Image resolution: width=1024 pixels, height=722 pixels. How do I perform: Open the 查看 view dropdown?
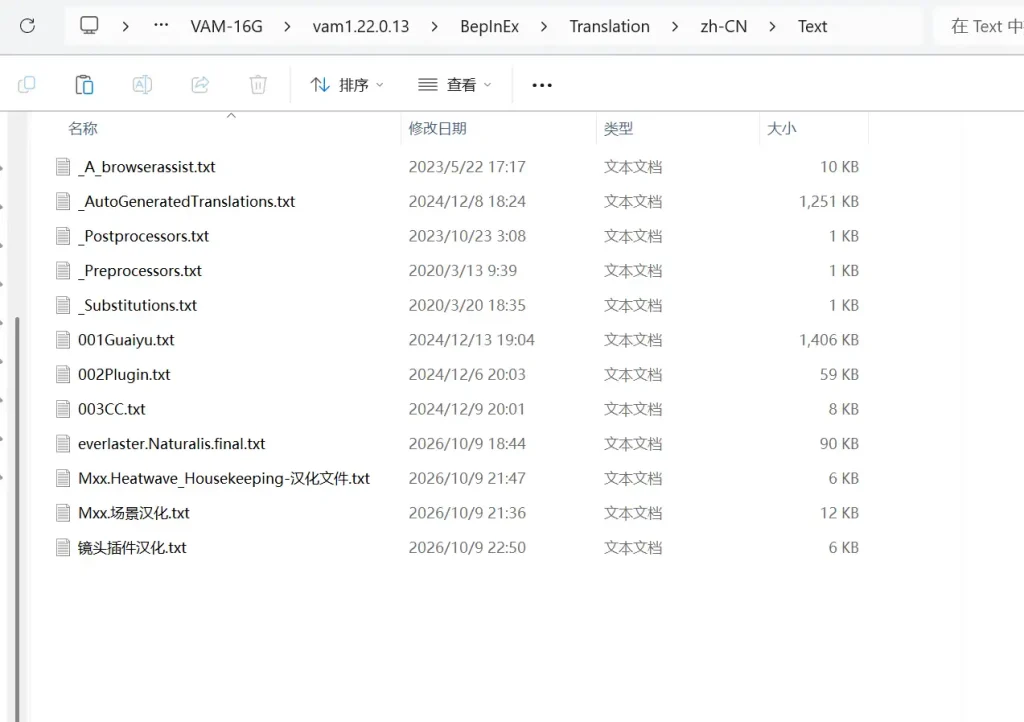click(x=455, y=85)
